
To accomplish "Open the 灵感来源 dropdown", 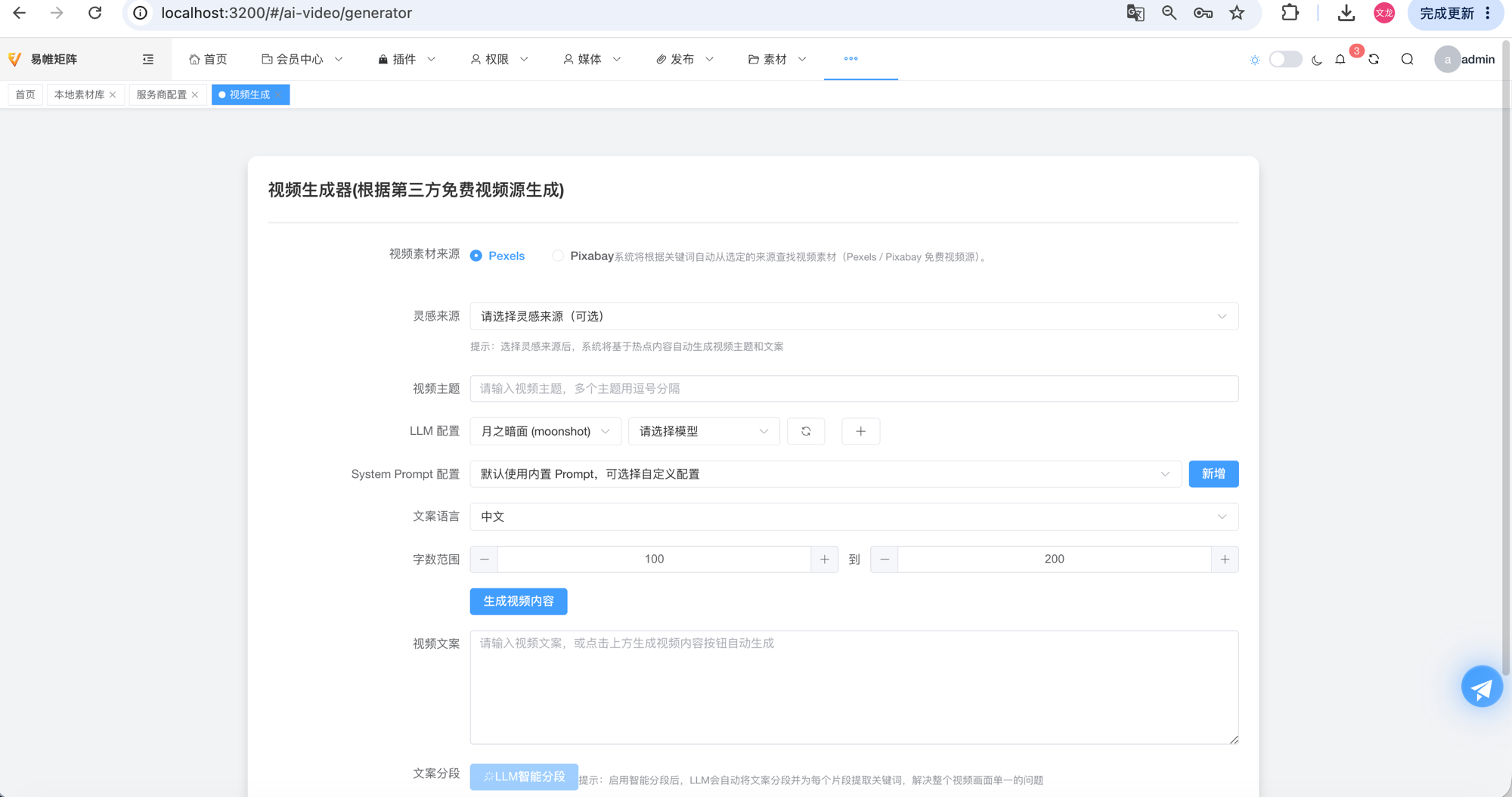I will (854, 316).
